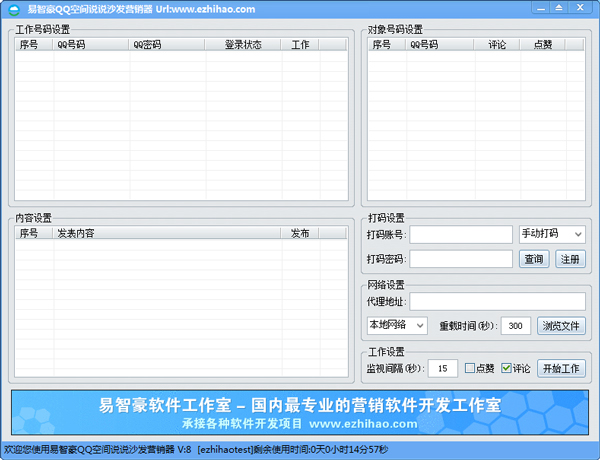Click the 查询 button
The width and height of the screenshot is (600, 460).
535,259
